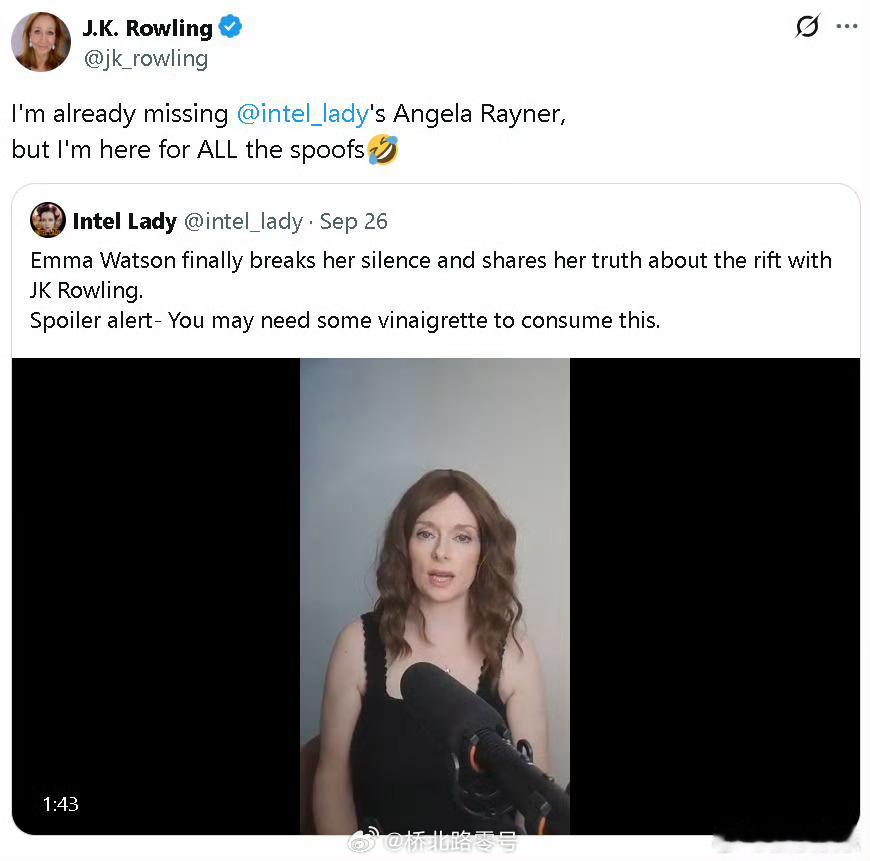This screenshot has height=861, width=870.
Task: Click the 1:43 video duration label
Action: (x=60, y=804)
